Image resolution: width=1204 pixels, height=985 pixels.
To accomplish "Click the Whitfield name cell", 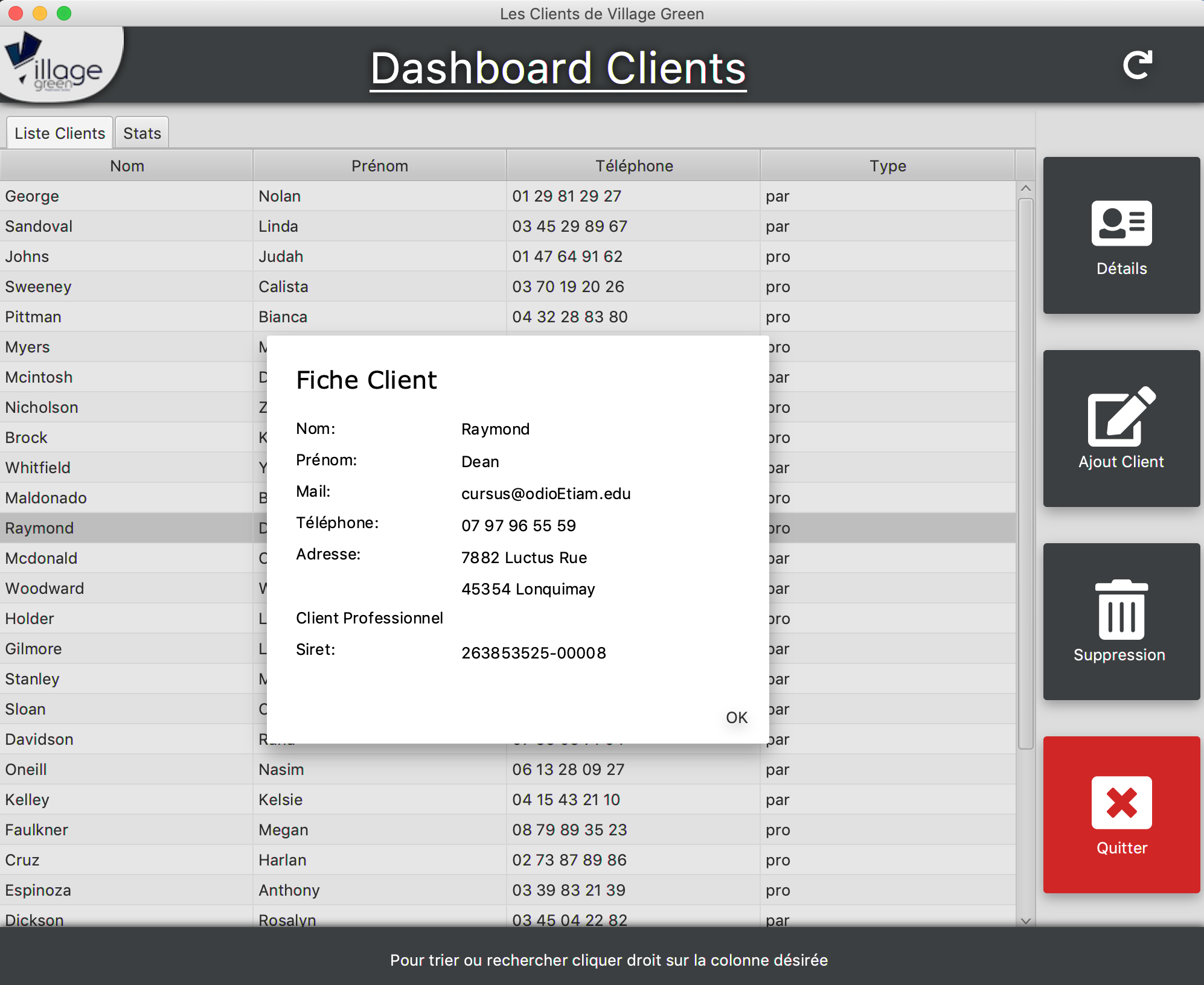I will 126,468.
